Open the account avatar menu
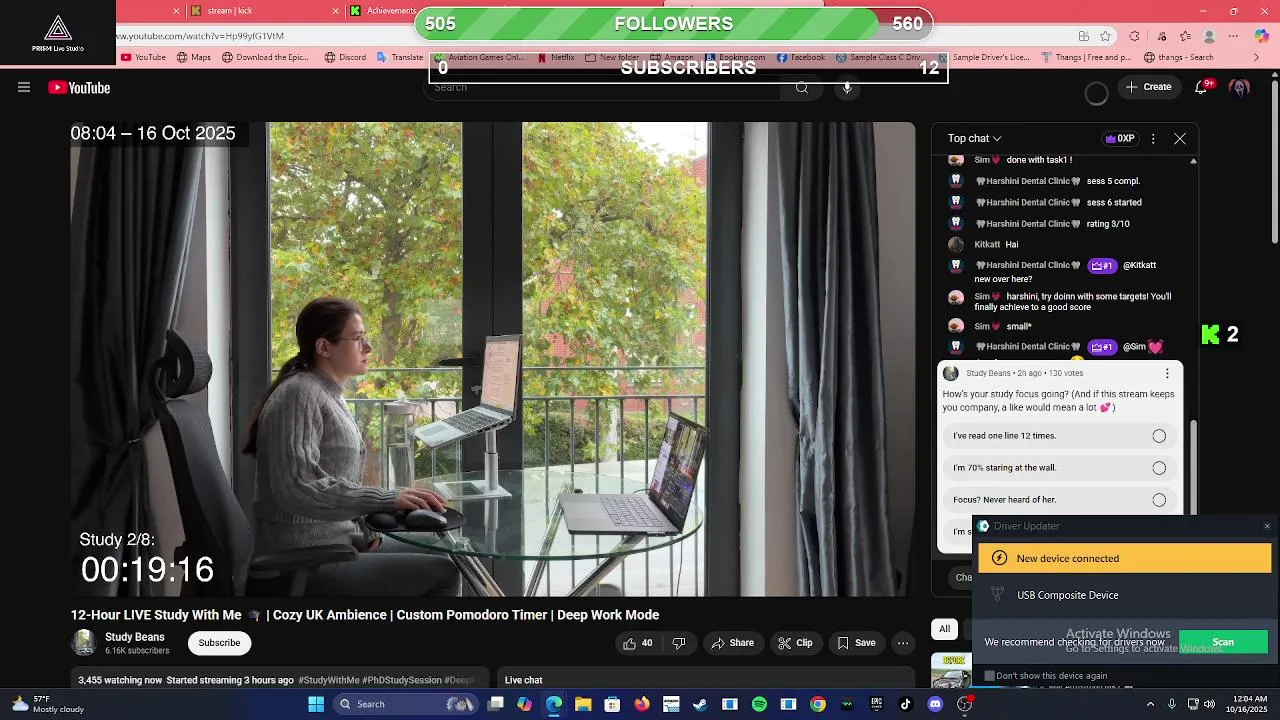This screenshot has height=720, width=1280. click(1240, 87)
